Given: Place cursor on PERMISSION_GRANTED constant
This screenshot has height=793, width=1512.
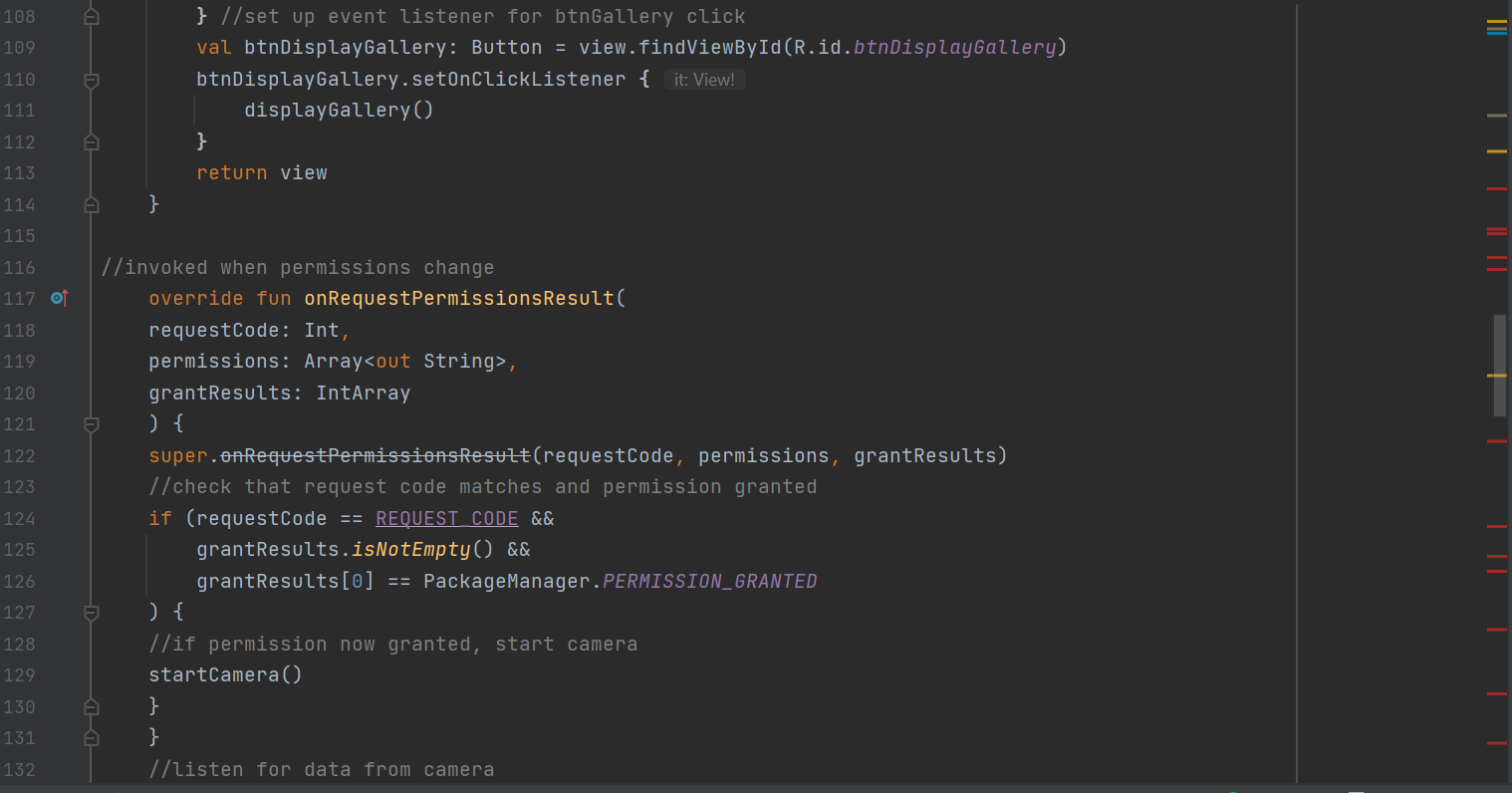Looking at the screenshot, I should click(x=710, y=581).
